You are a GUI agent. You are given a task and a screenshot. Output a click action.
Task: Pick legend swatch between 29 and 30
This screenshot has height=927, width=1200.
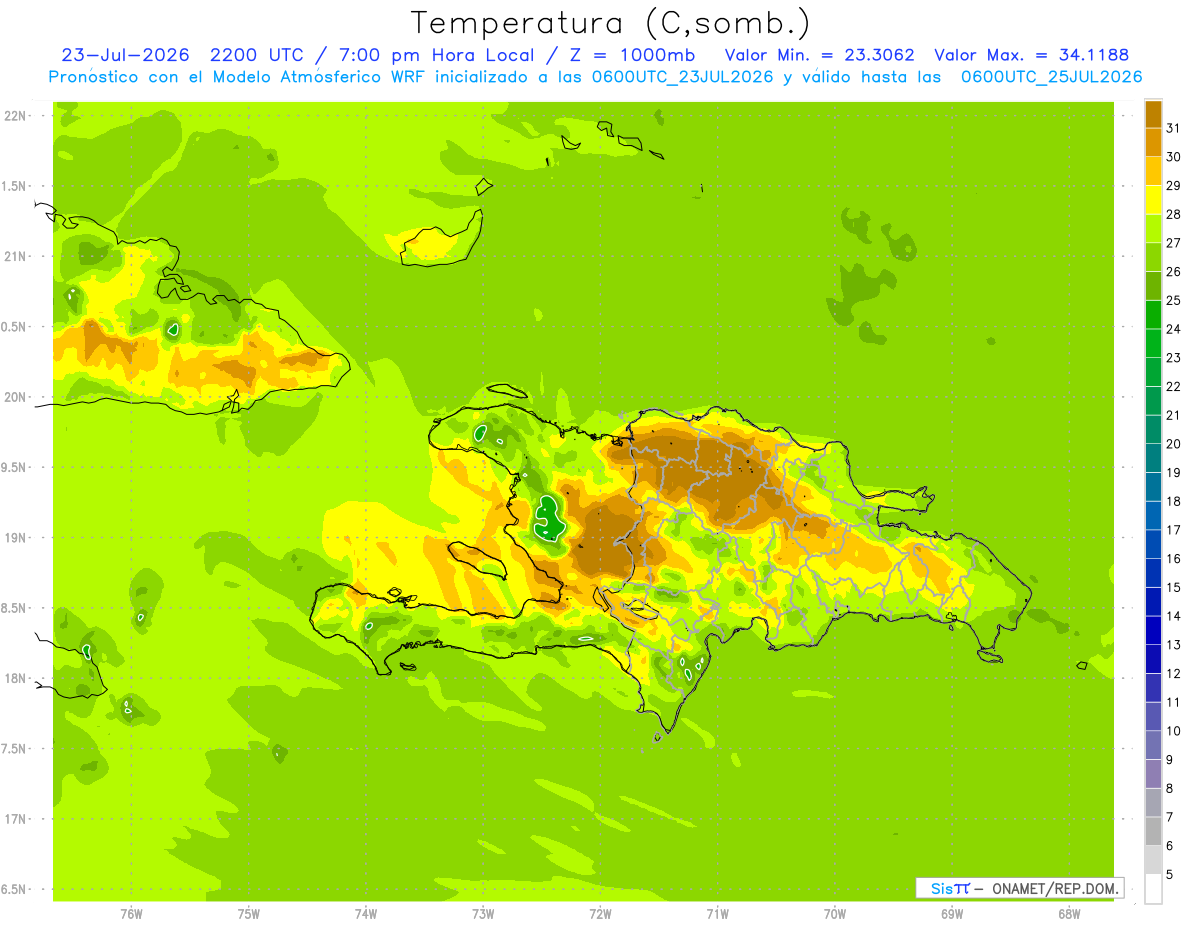click(1153, 171)
